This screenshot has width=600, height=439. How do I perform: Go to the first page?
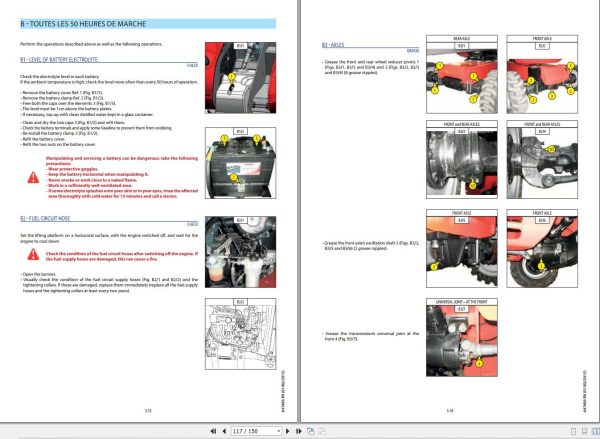coord(214,431)
